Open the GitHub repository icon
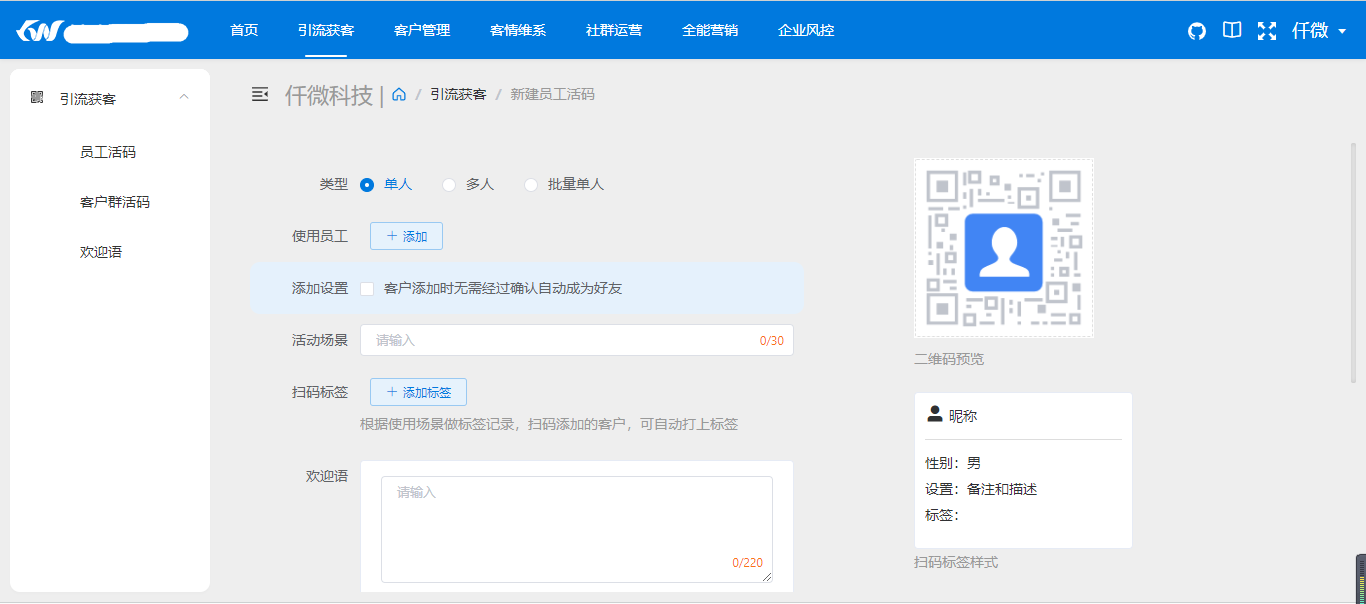This screenshot has height=604, width=1366. 1197,31
